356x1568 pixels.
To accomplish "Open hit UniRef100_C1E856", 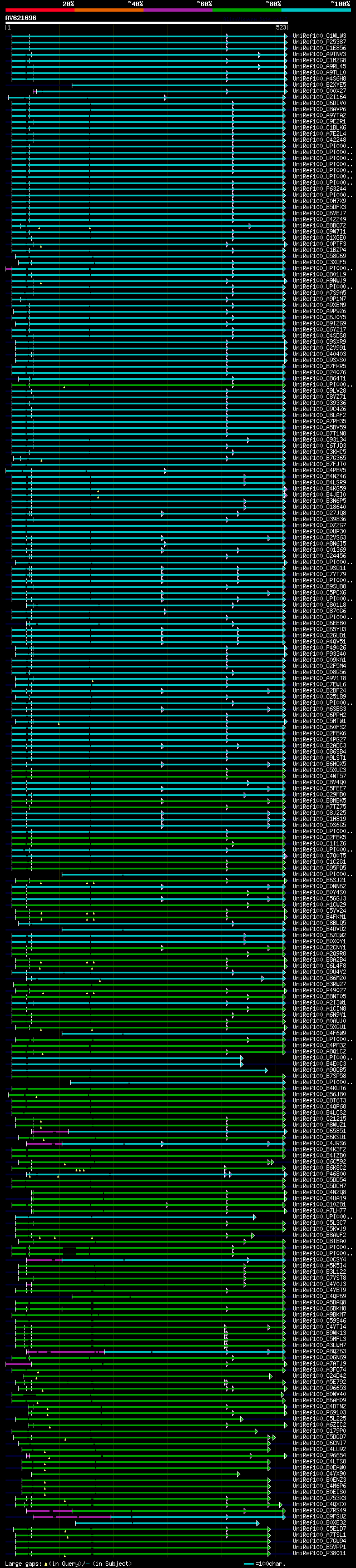I will click(x=319, y=48).
